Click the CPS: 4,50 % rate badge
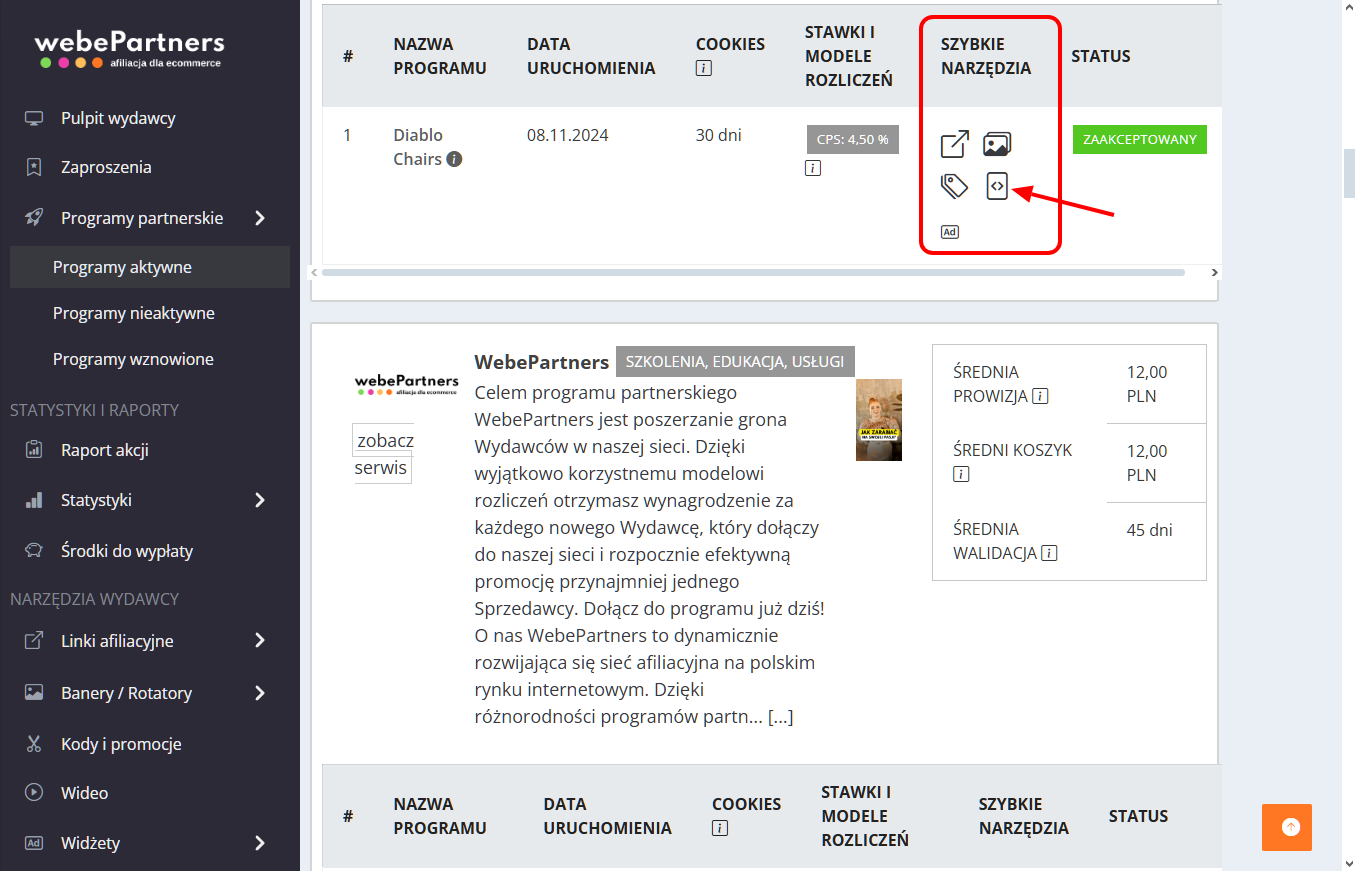The image size is (1357, 871). click(853, 139)
